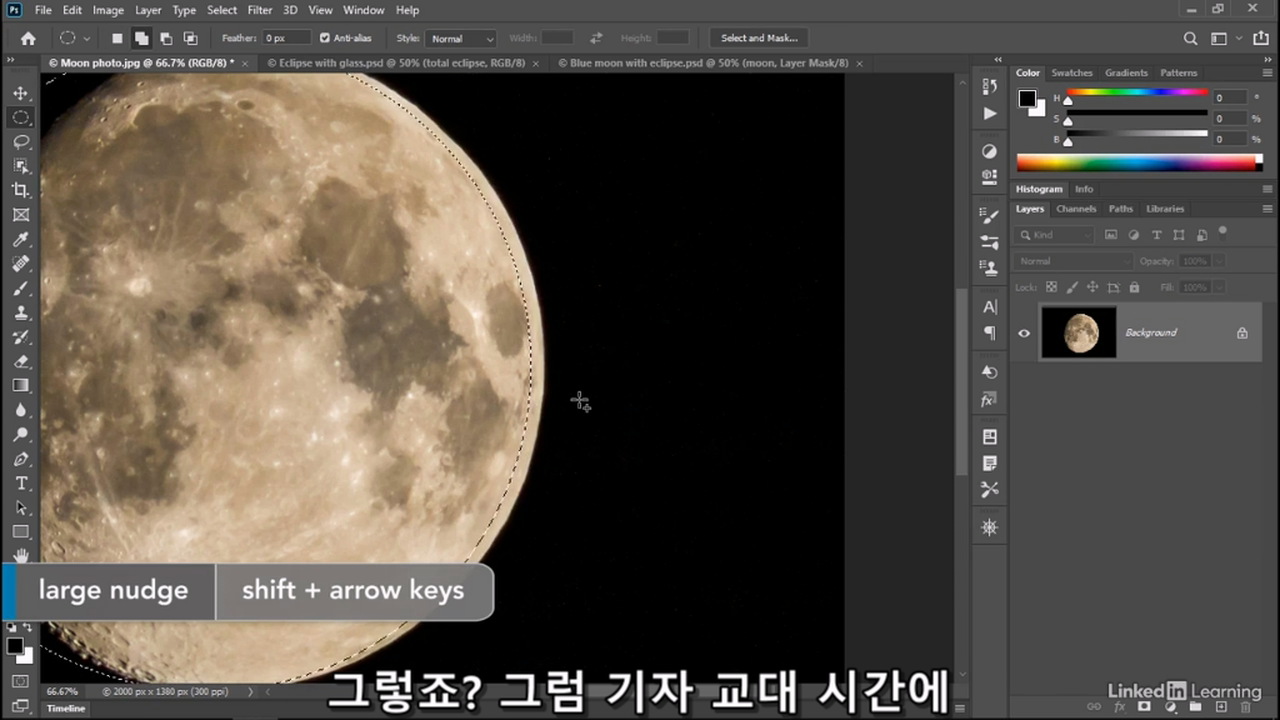Select the Eyedropper tool
The height and width of the screenshot is (720, 1280).
[x=21, y=239]
